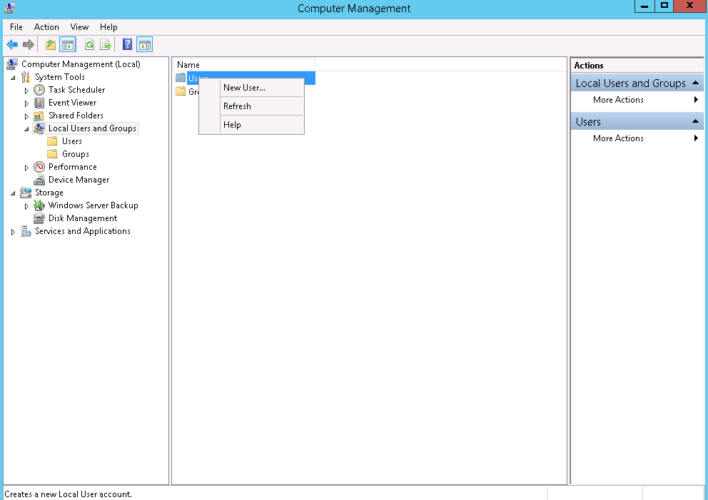Choose Refresh from the context menu
Viewport: 708px width, 500px height.
click(237, 106)
